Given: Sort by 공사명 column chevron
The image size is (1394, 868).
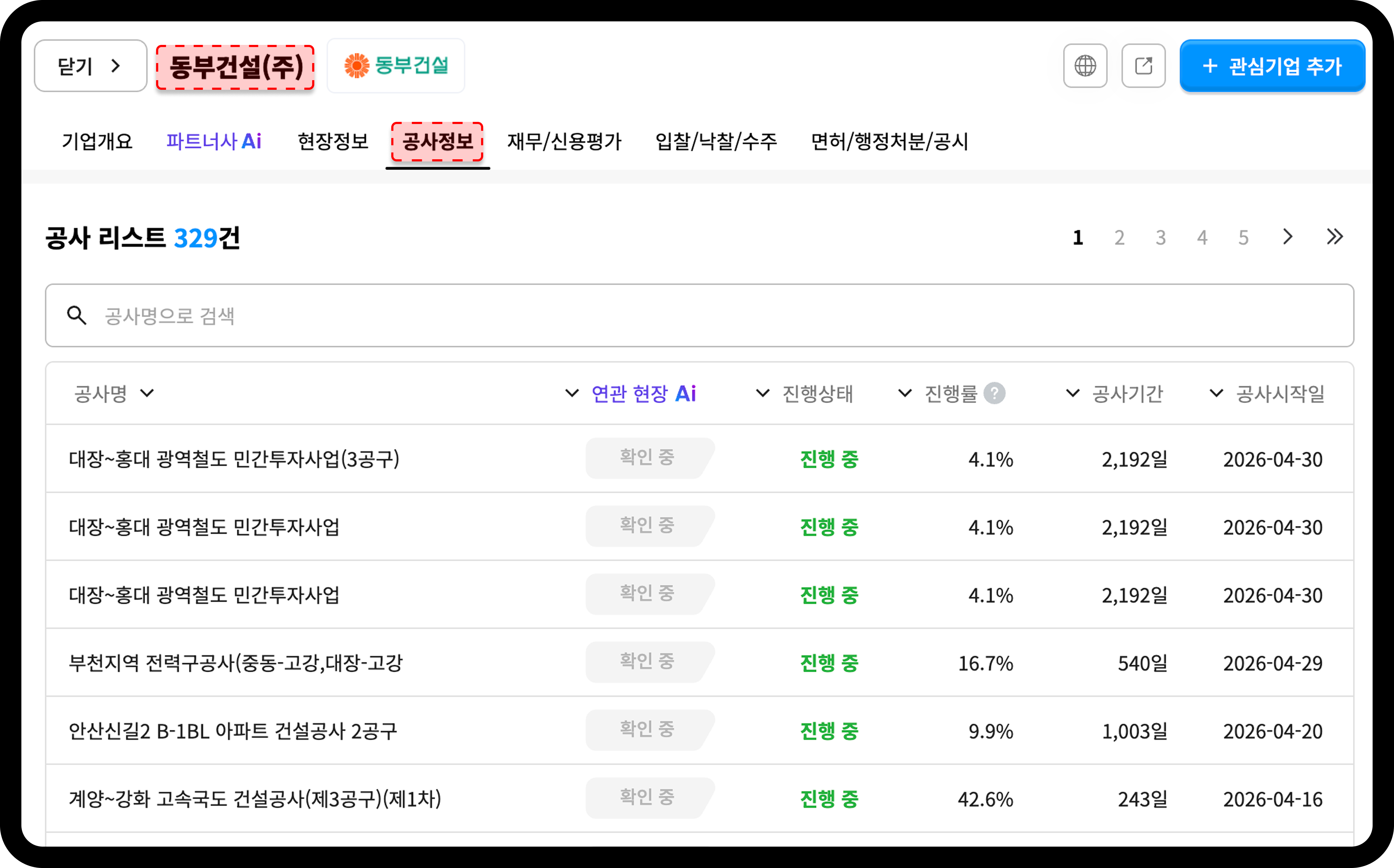Looking at the screenshot, I should coord(148,393).
